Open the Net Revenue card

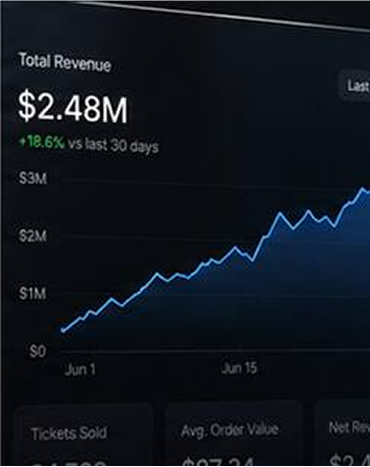pyautogui.click(x=343, y=433)
